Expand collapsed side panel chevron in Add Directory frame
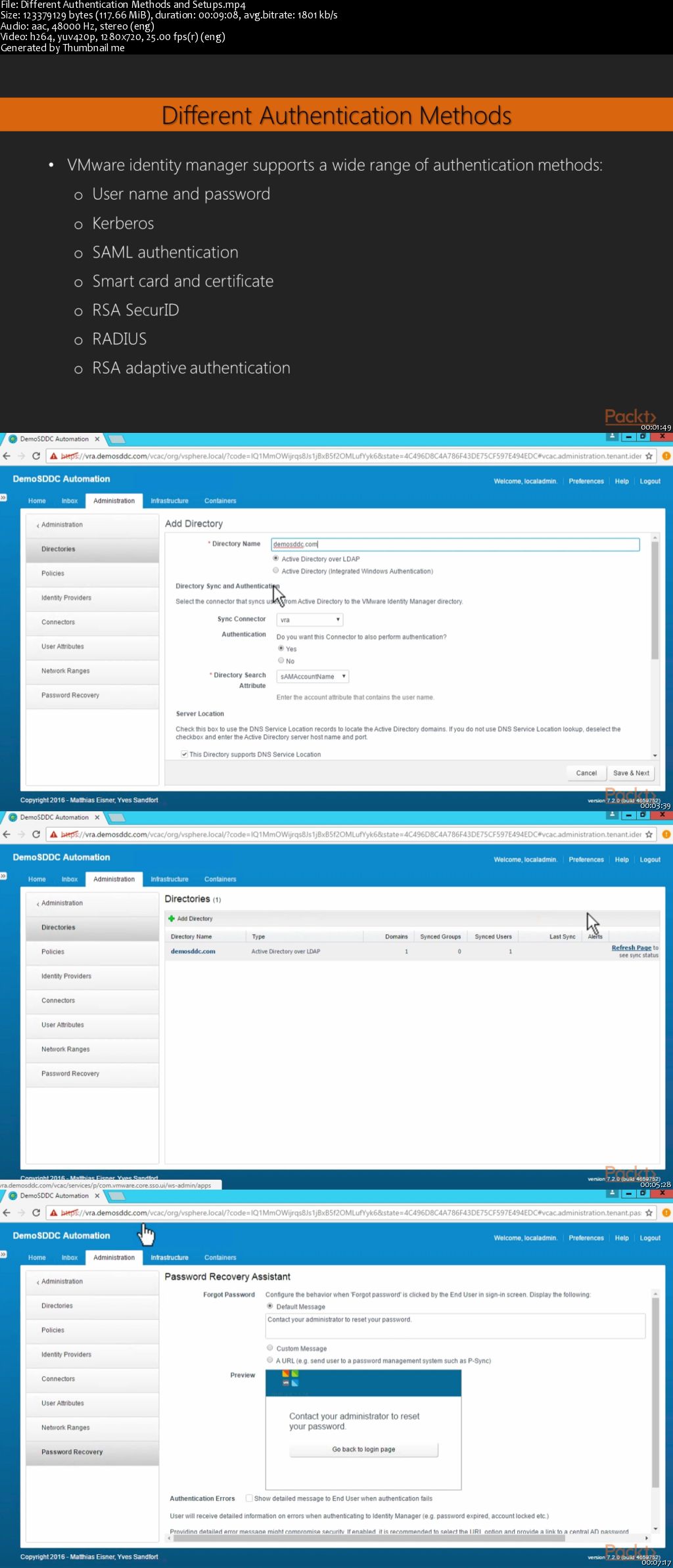 [3, 497]
